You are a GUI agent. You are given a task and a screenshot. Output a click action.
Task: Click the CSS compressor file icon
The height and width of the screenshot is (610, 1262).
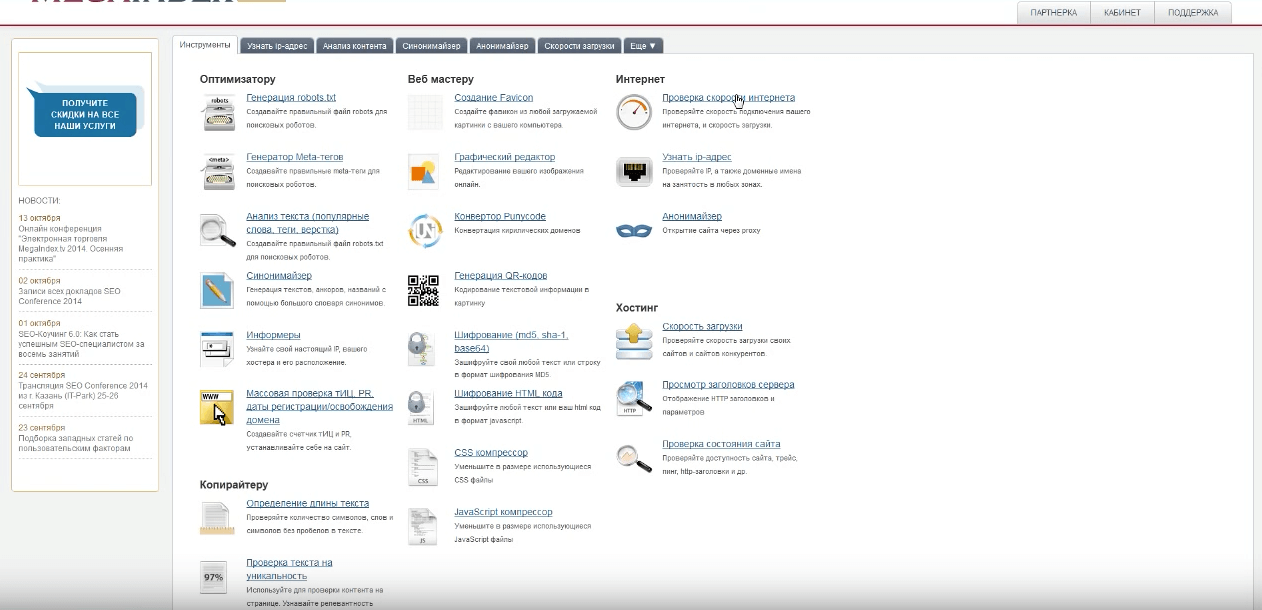[x=424, y=467]
